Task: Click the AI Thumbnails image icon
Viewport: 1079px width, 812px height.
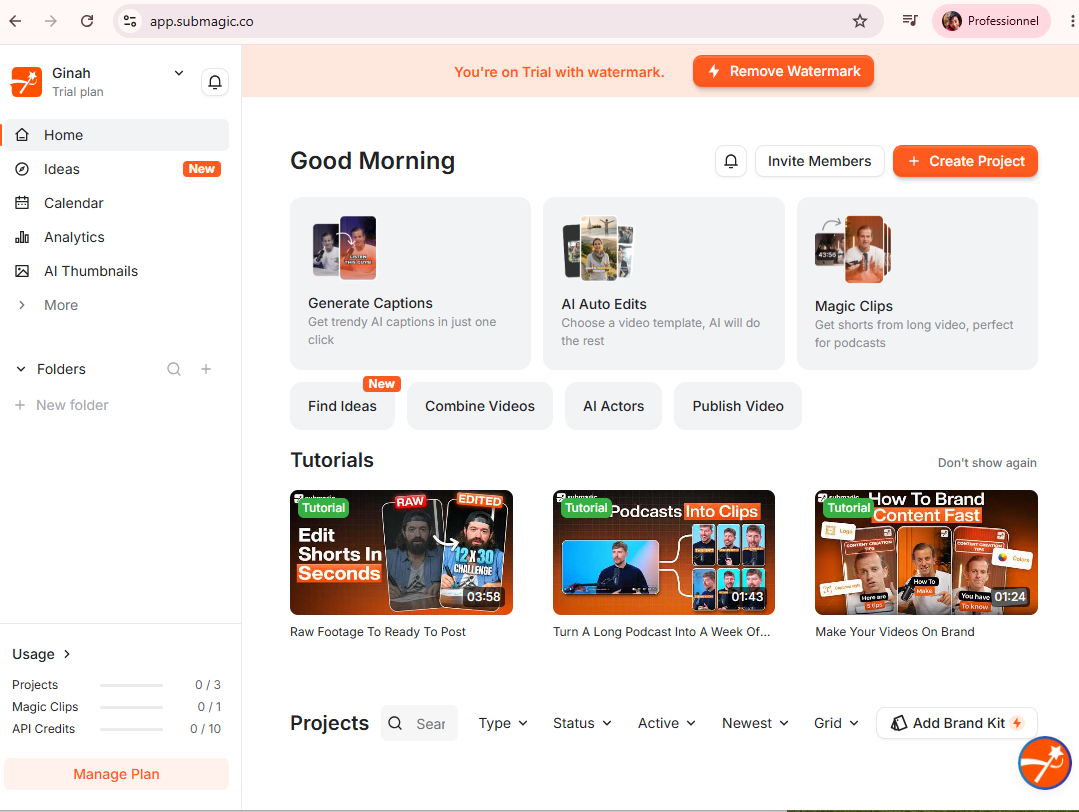Action: (x=22, y=271)
